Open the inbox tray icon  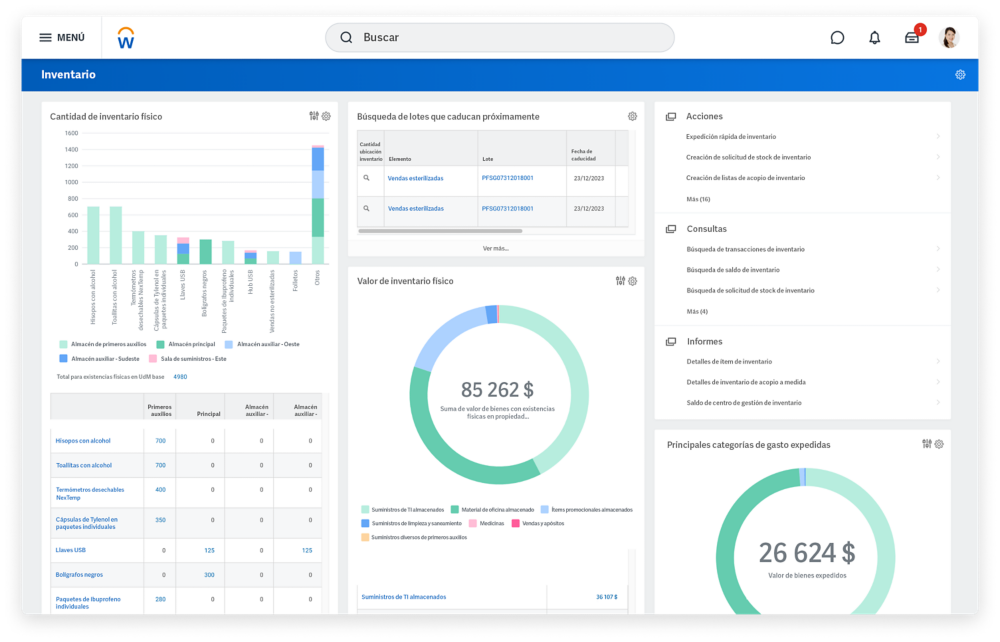(912, 38)
